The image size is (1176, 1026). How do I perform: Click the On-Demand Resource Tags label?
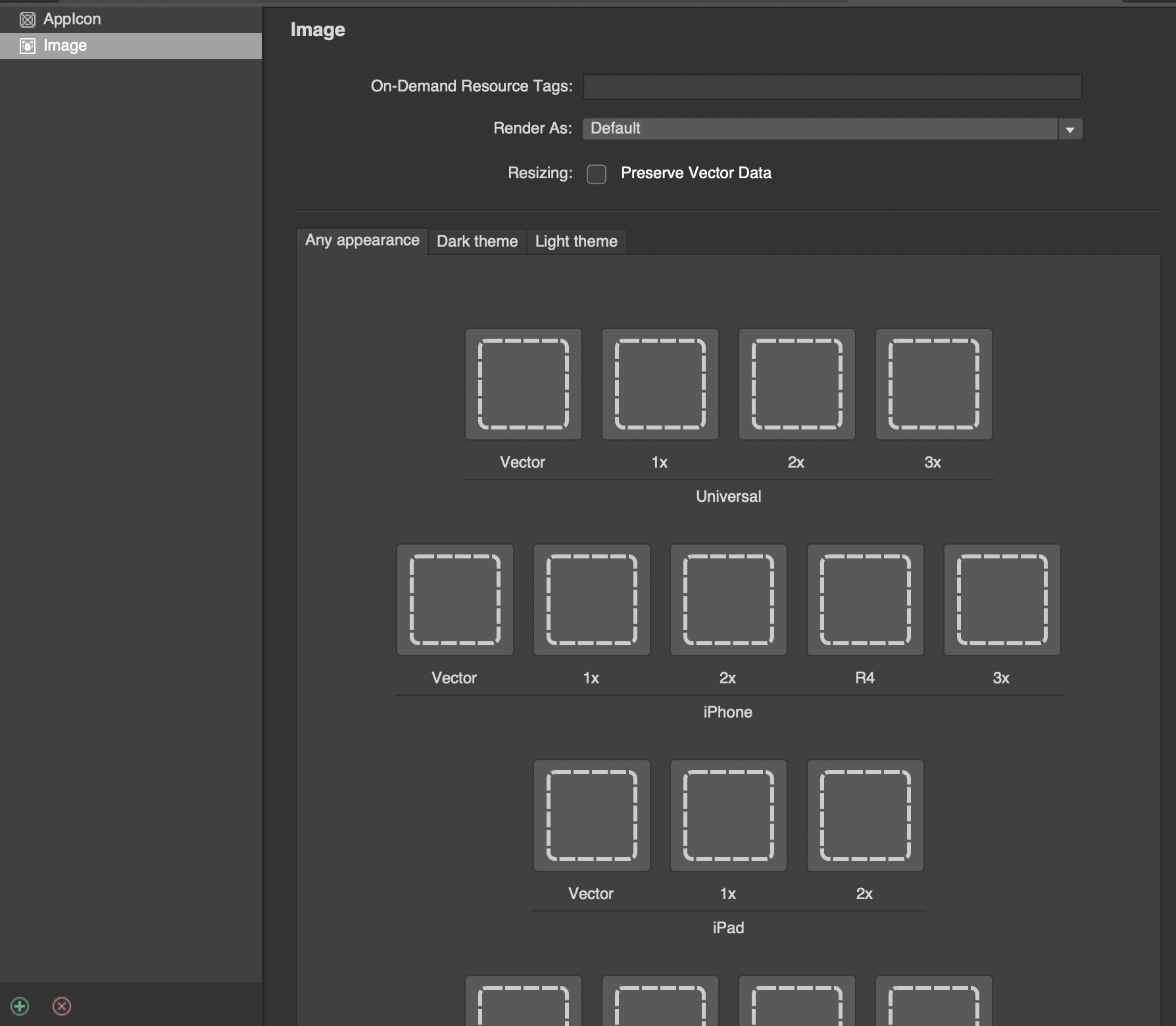[472, 86]
